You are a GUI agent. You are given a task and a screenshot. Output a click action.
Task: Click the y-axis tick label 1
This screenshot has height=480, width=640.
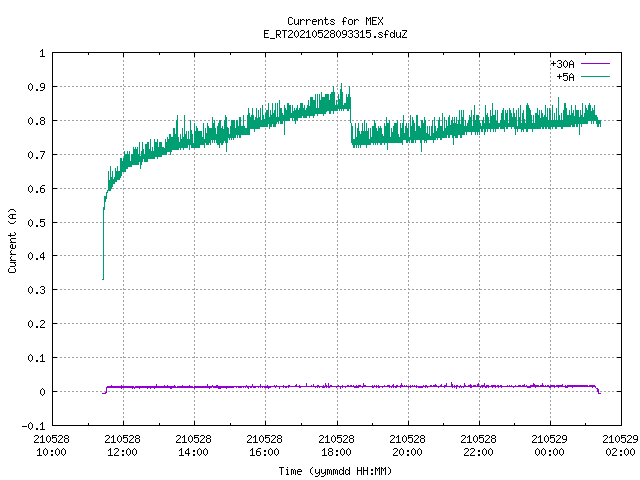point(42,53)
